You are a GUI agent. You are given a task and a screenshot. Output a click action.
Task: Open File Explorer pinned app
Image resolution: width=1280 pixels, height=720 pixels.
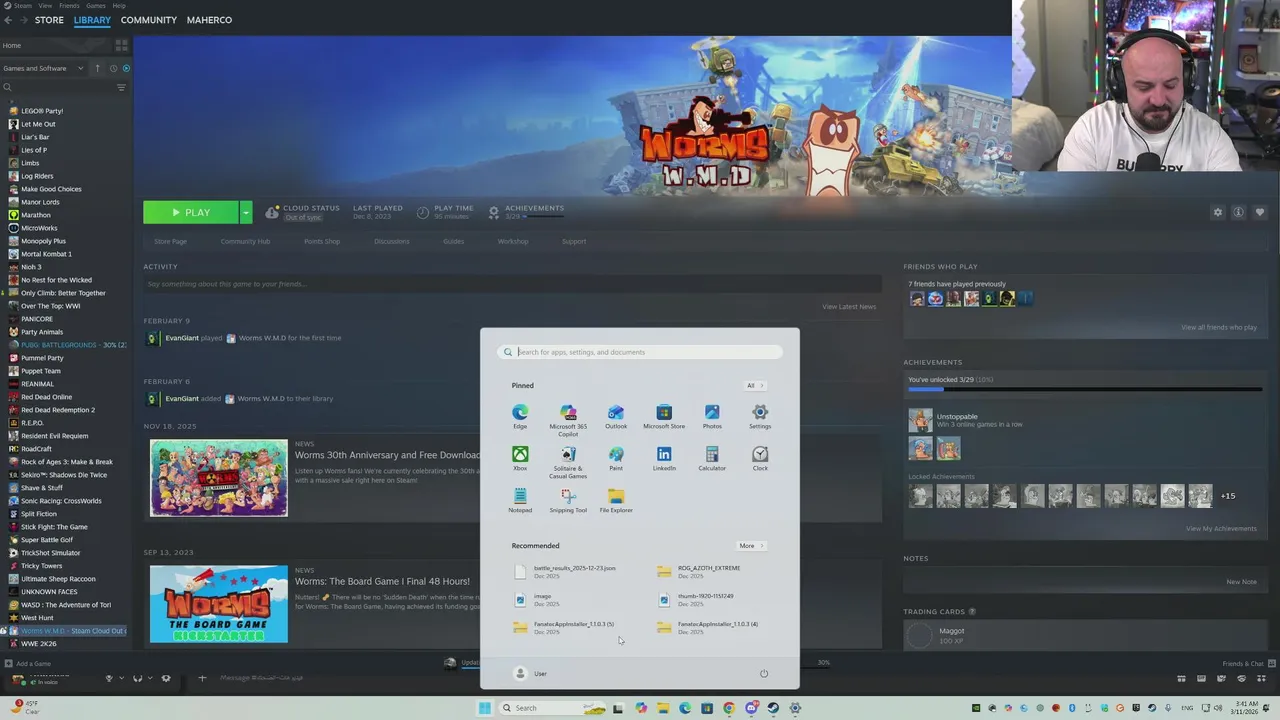tap(616, 501)
